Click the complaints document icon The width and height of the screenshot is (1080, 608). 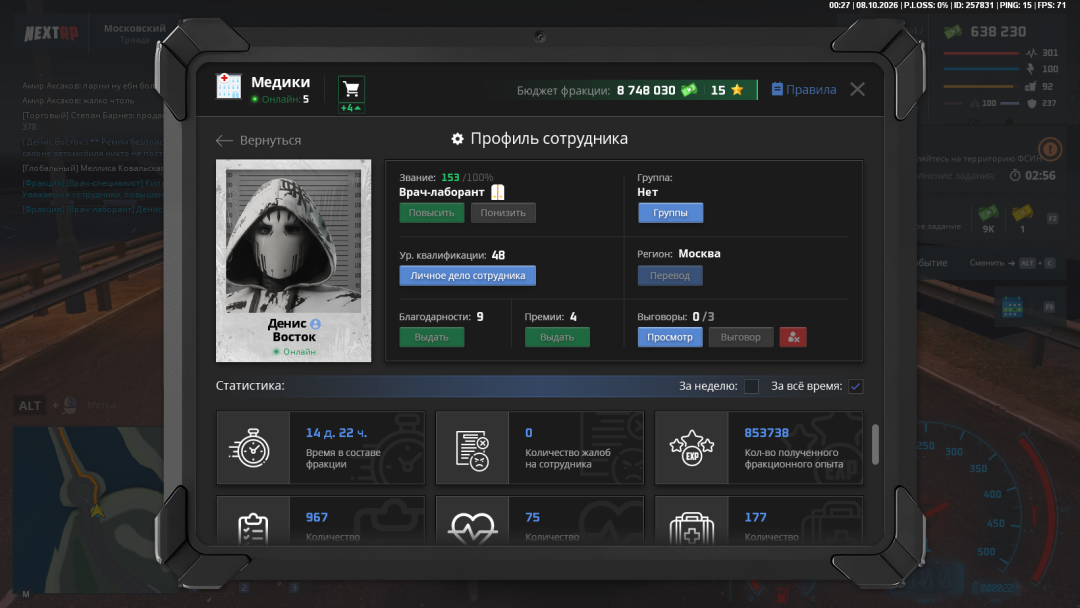coord(472,451)
